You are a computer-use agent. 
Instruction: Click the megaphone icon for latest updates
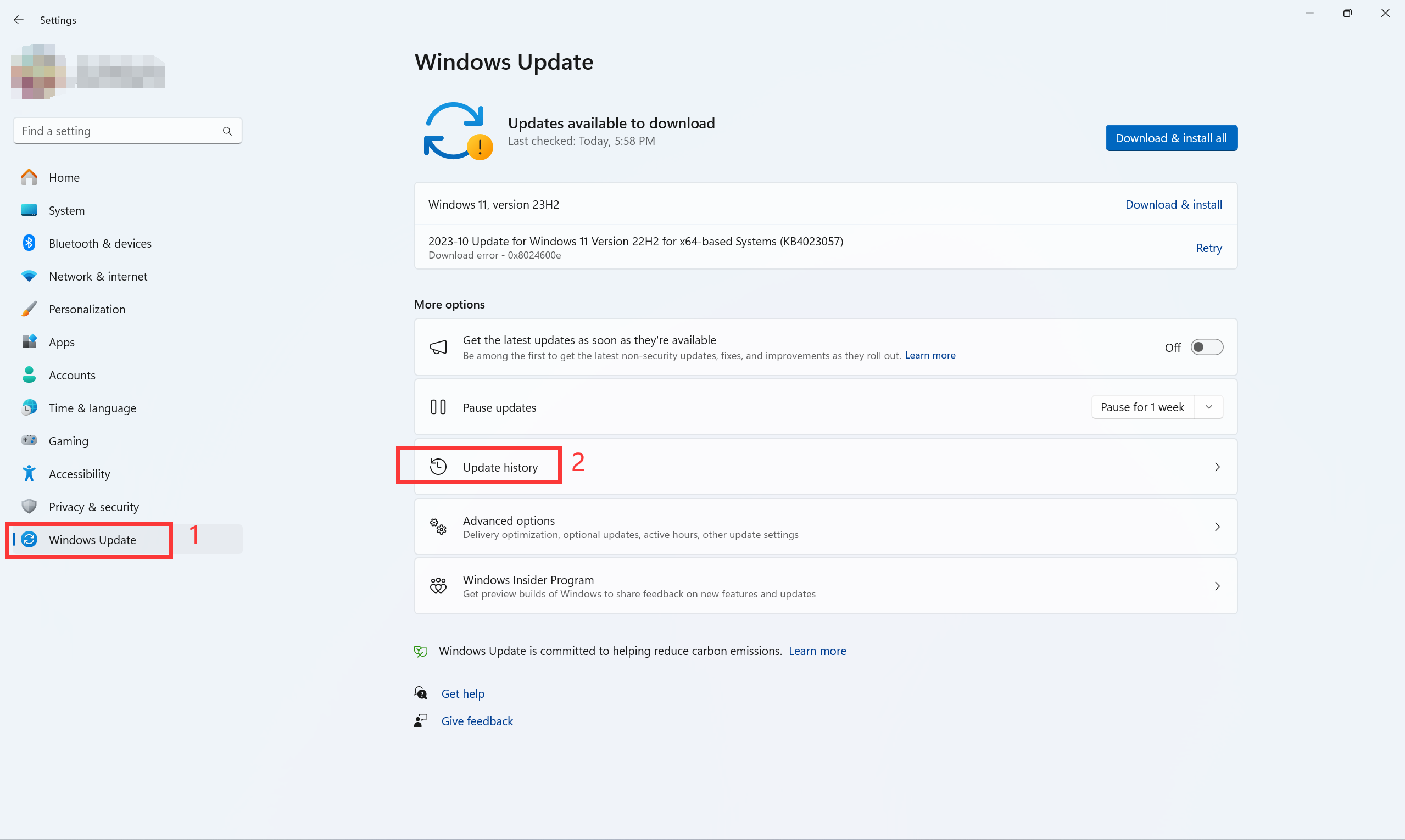(x=438, y=347)
